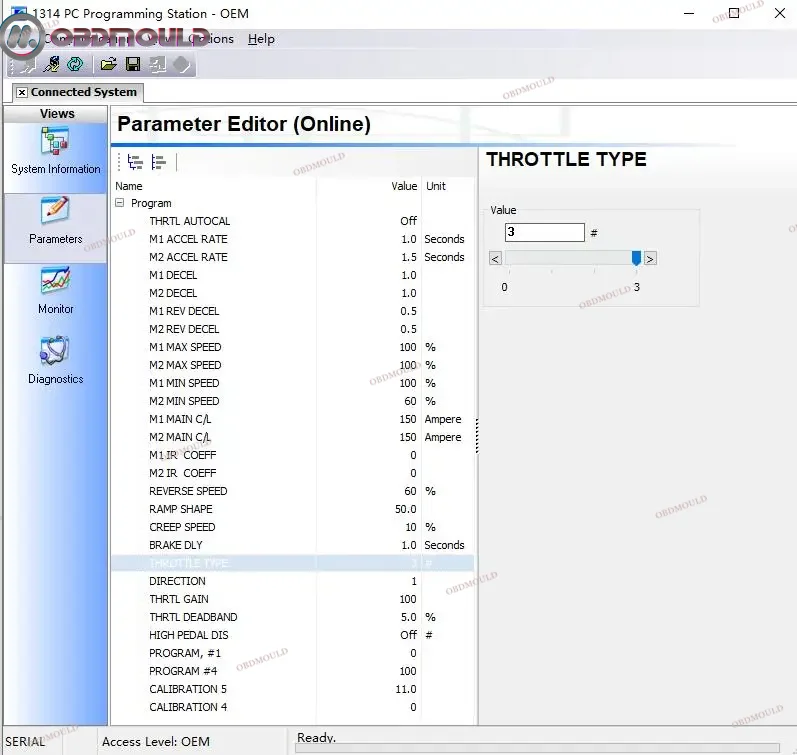Viewport: 797px width, 755px height.
Task: Click the throttle type Value input field
Action: 543,232
